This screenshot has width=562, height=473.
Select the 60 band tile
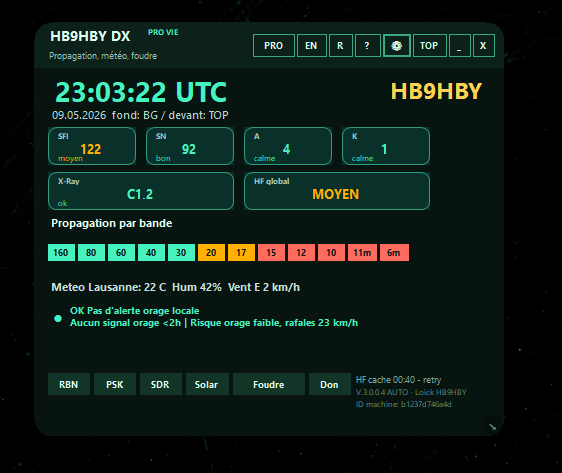(122, 253)
